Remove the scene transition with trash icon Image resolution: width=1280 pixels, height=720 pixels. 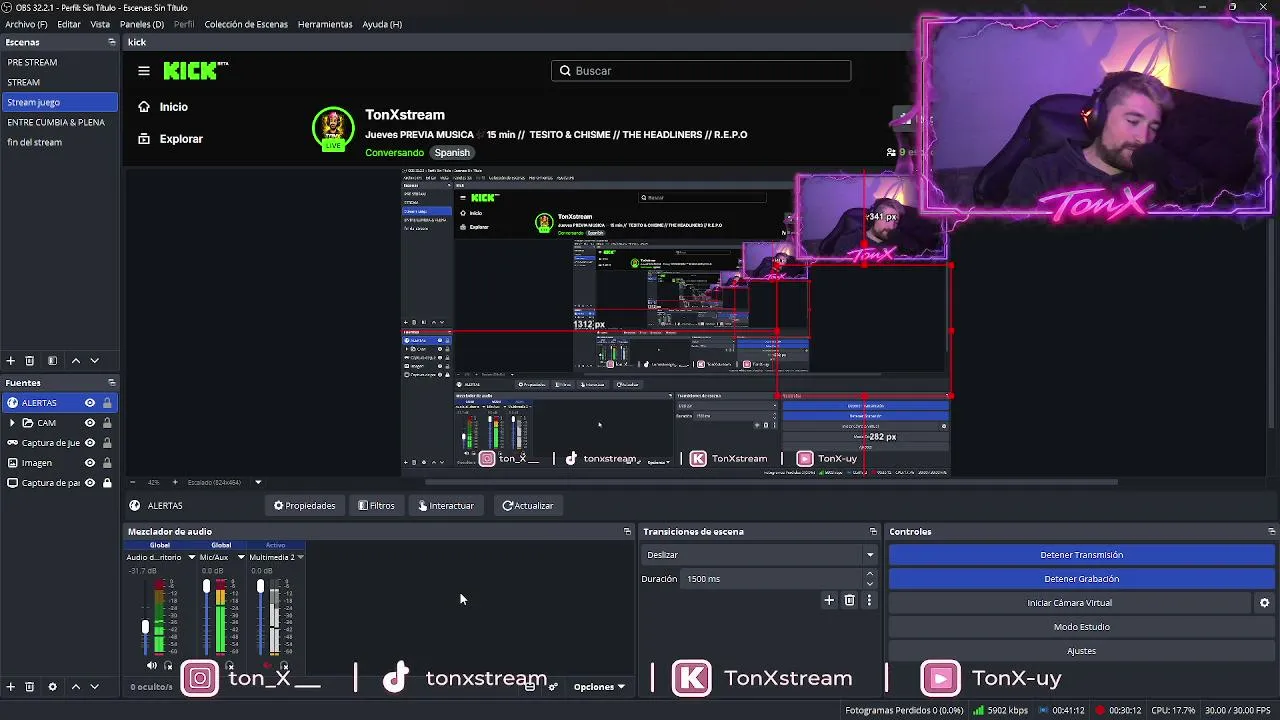pyautogui.click(x=850, y=600)
